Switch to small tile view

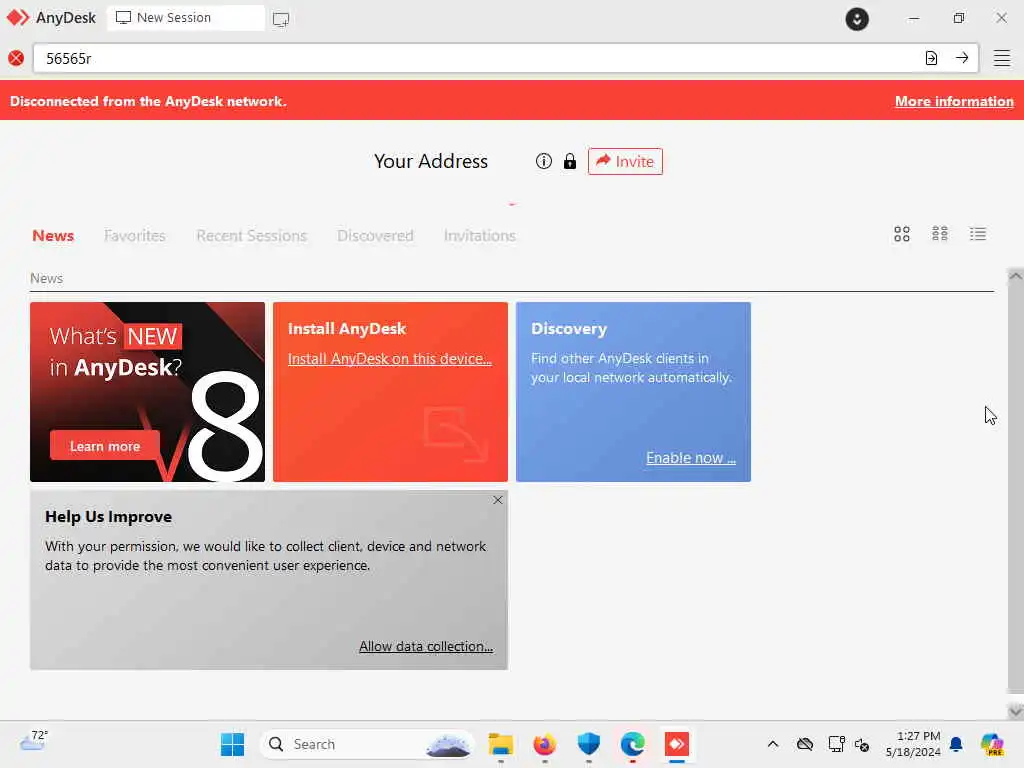coord(940,234)
